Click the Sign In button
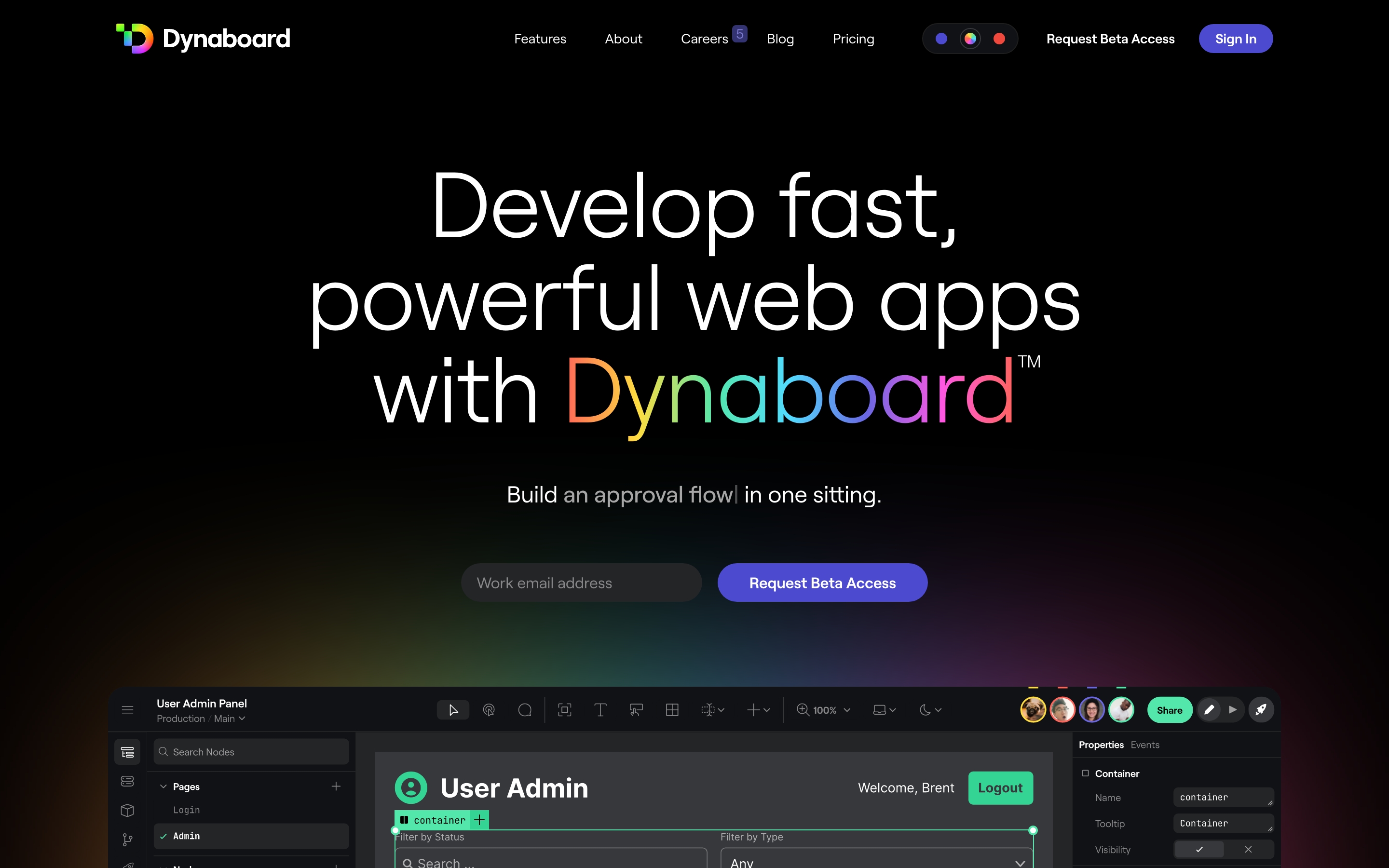The image size is (1389, 868). (1235, 39)
